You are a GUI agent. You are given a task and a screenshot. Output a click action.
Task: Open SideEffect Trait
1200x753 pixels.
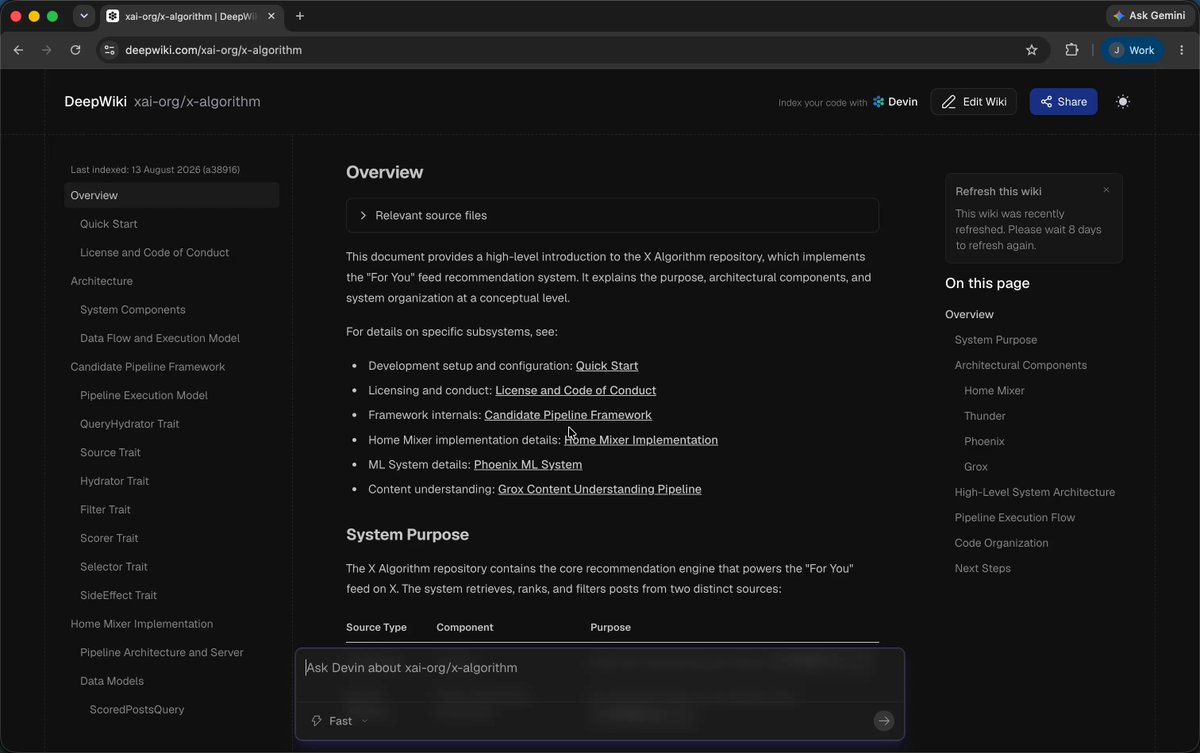[x=118, y=595]
